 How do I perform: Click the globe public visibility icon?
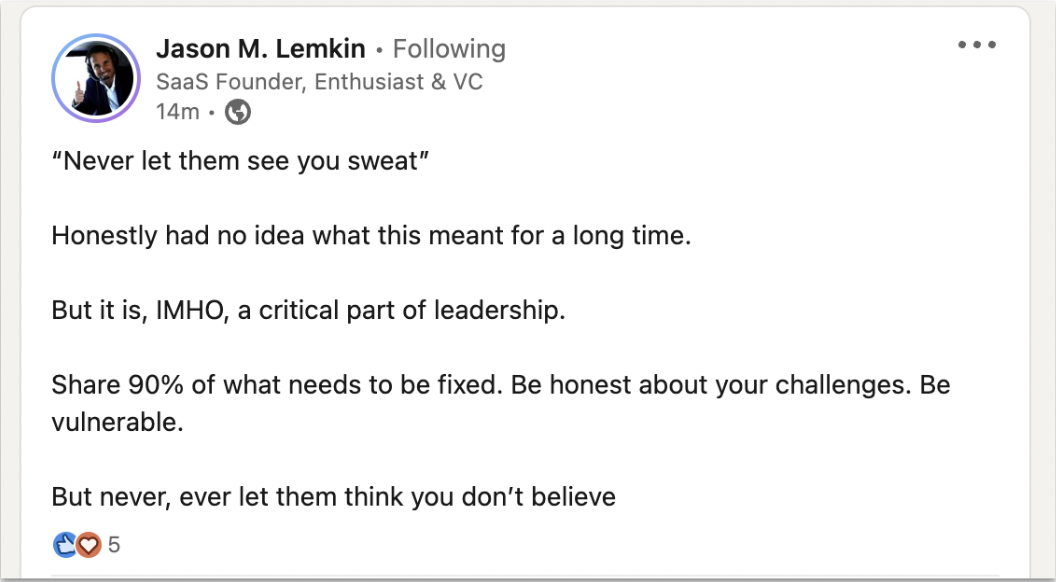point(238,112)
